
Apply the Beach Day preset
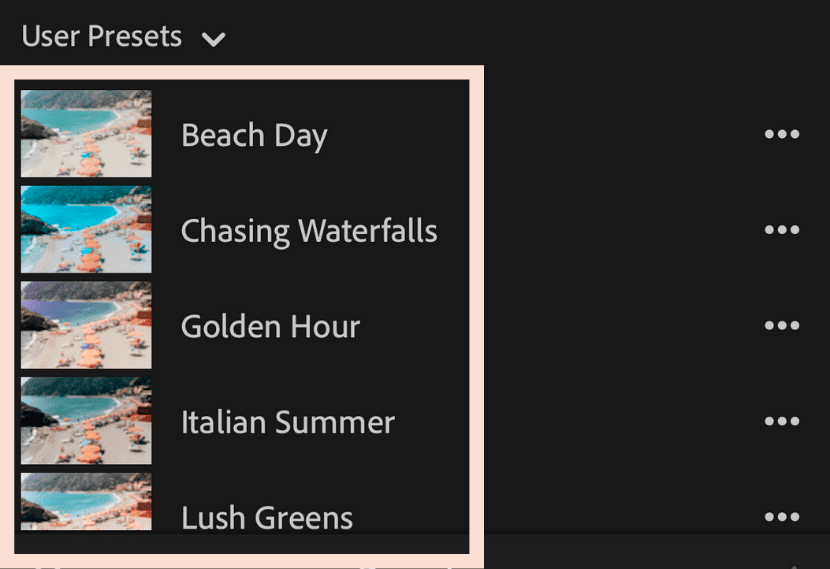254,135
